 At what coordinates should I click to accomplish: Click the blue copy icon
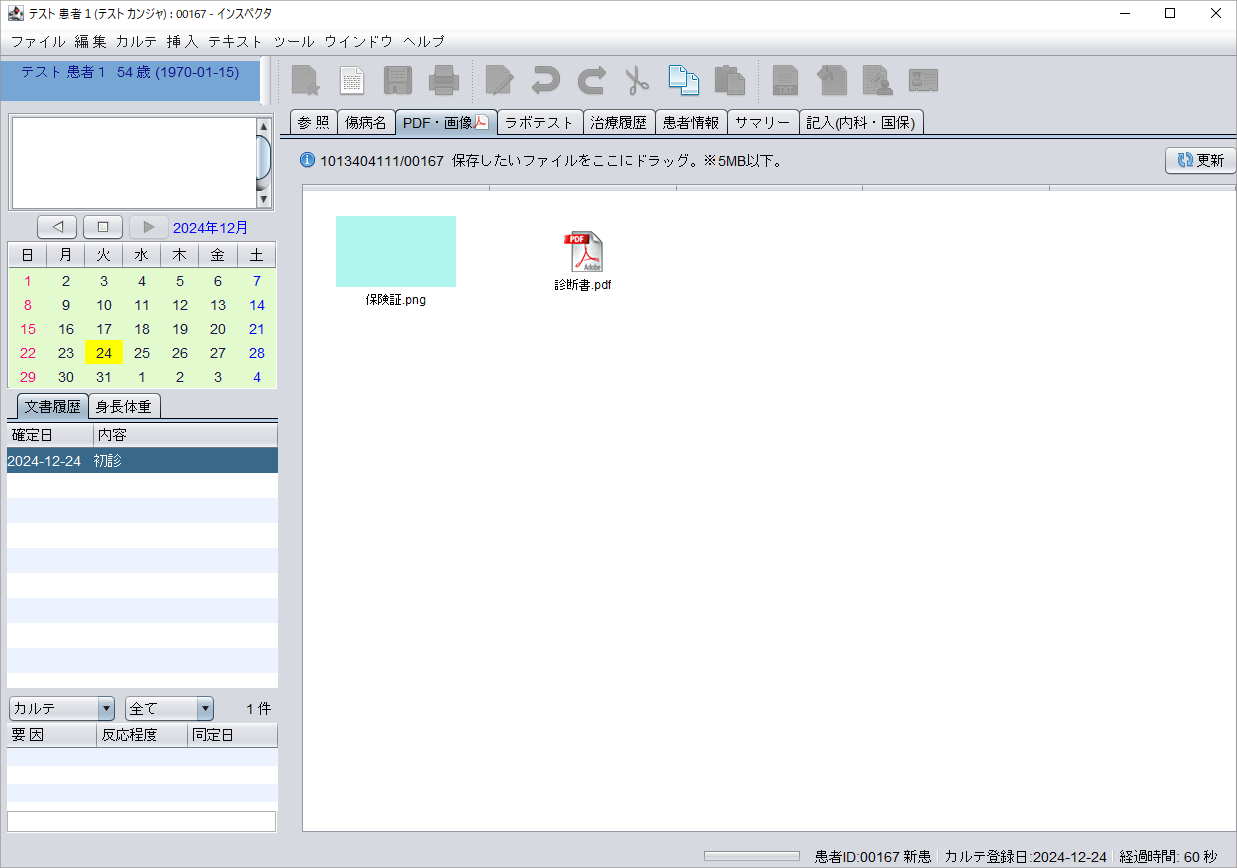[683, 80]
